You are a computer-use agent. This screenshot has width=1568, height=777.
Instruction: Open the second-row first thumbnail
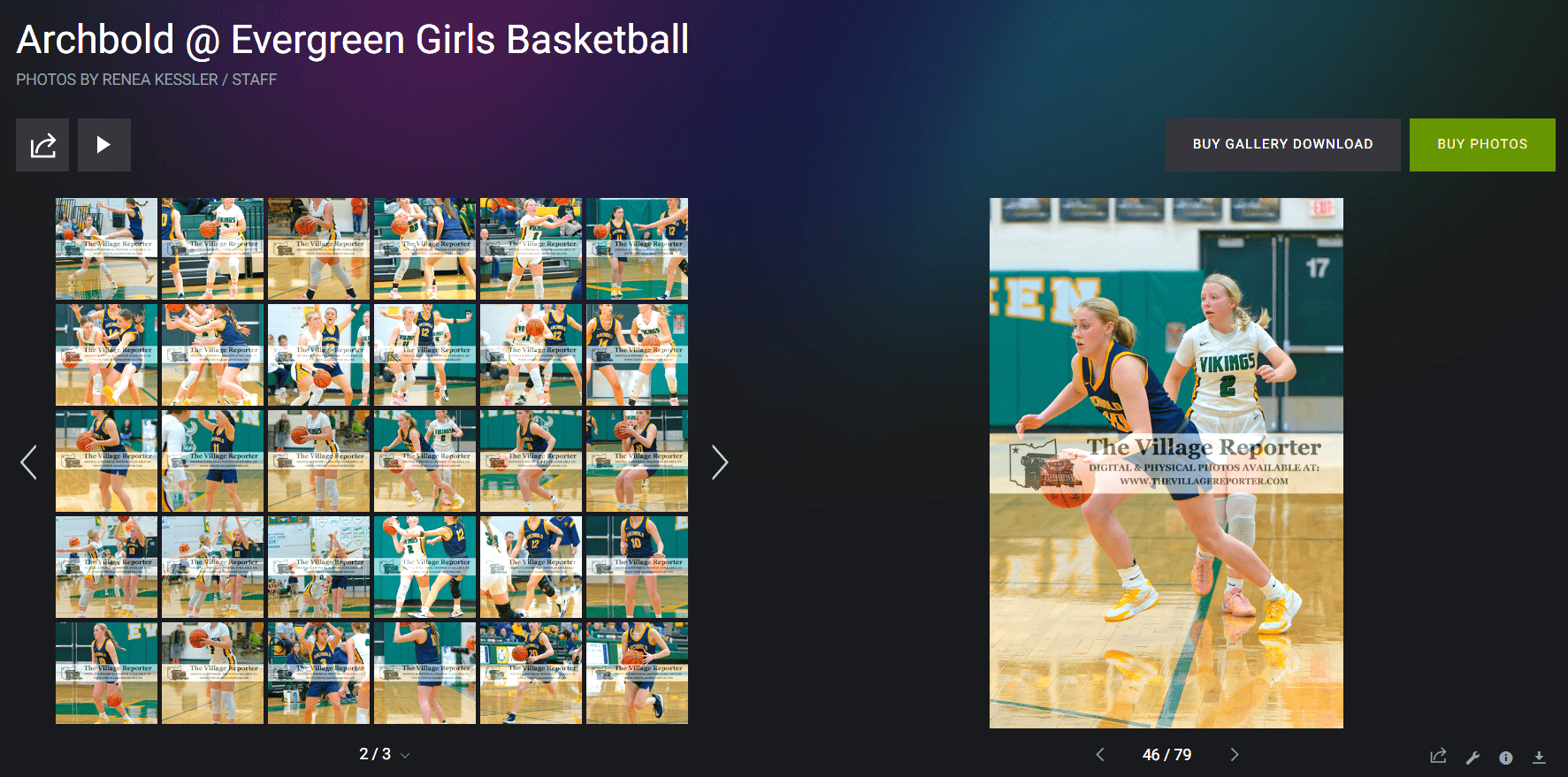tap(106, 354)
